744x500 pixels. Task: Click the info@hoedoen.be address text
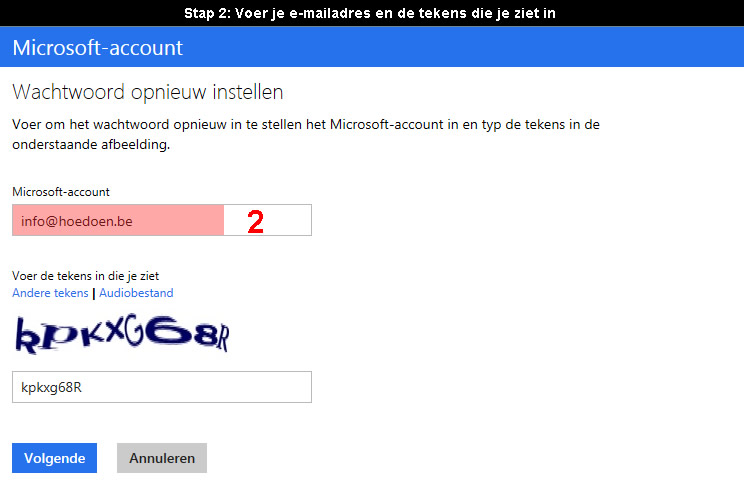pyautogui.click(x=76, y=221)
